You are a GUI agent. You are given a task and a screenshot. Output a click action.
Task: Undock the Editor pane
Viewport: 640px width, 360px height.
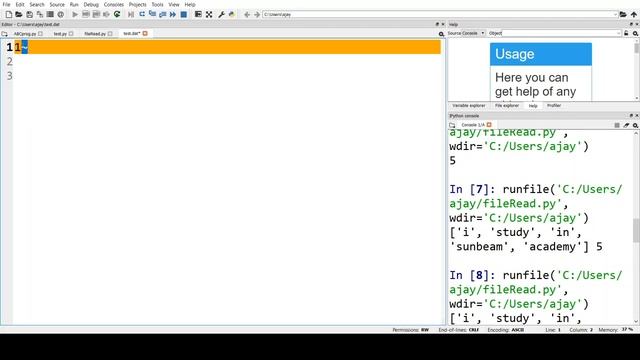(x=437, y=24)
